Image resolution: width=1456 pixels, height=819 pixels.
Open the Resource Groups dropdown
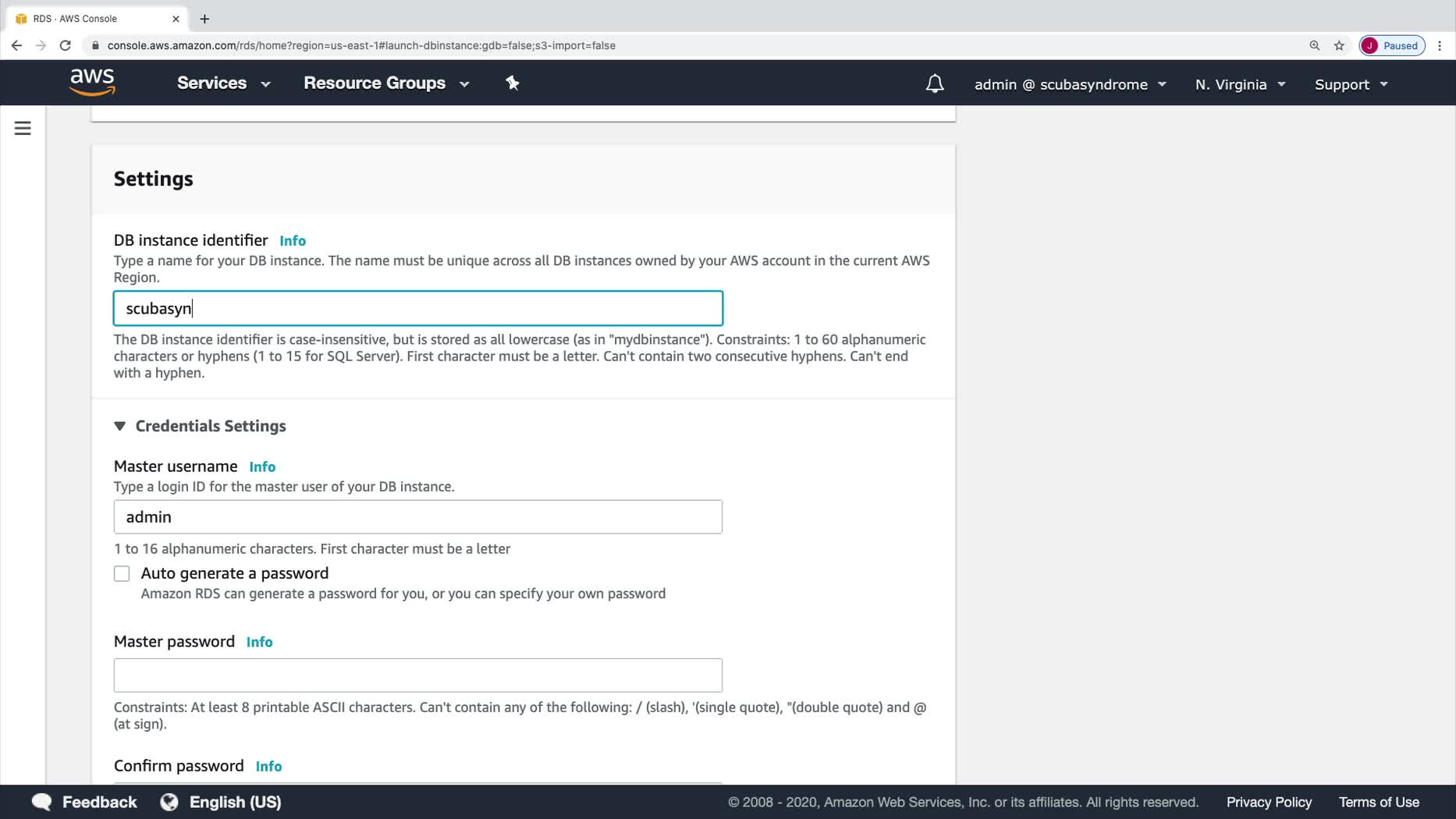(386, 83)
